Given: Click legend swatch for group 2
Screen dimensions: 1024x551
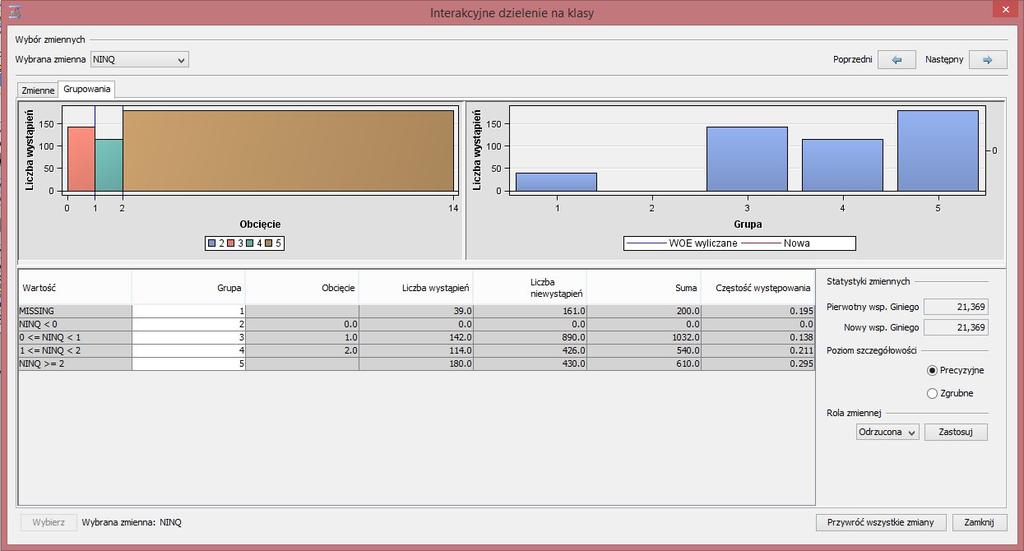Looking at the screenshot, I should (x=212, y=244).
